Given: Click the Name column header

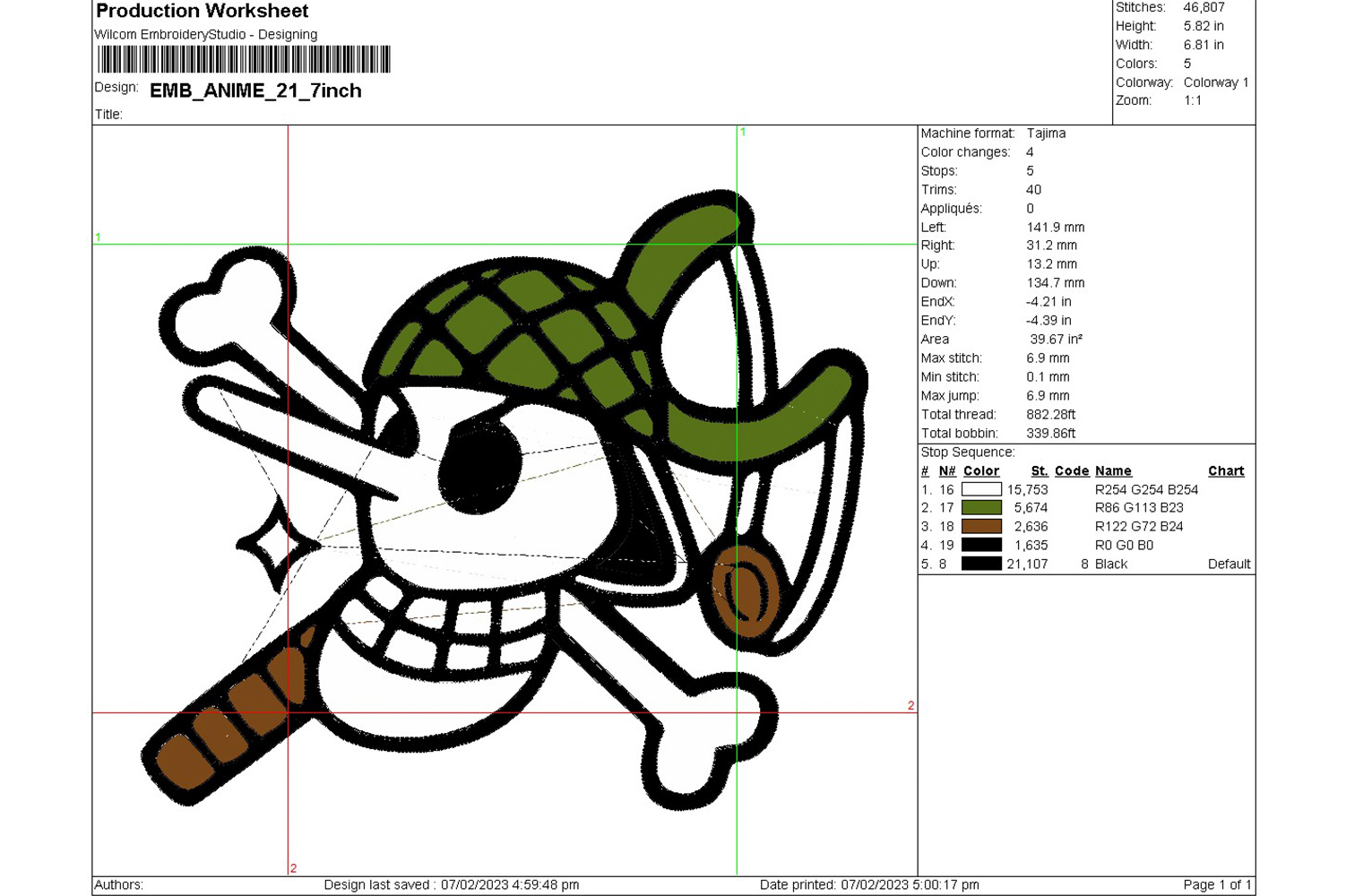Looking at the screenshot, I should click(1113, 471).
